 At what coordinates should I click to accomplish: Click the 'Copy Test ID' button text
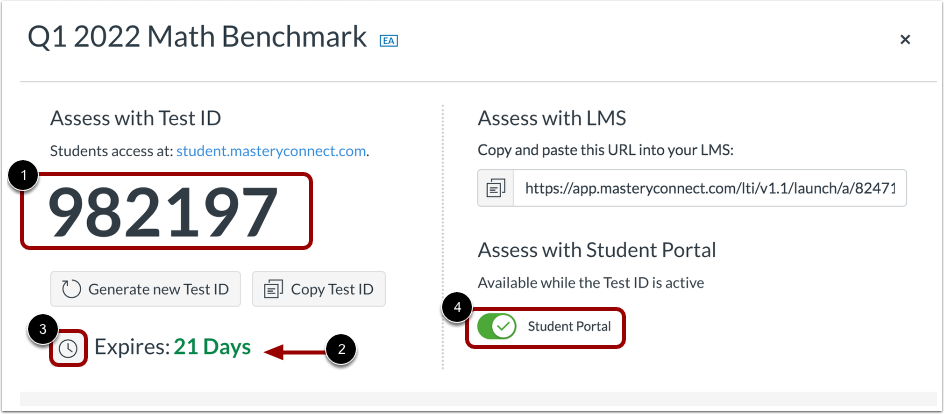pos(332,289)
